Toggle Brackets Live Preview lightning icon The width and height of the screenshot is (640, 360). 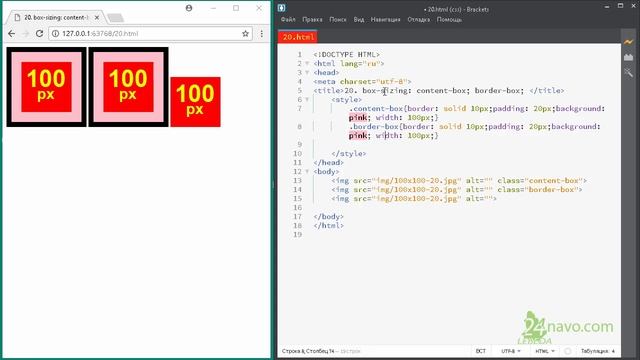(x=628, y=42)
